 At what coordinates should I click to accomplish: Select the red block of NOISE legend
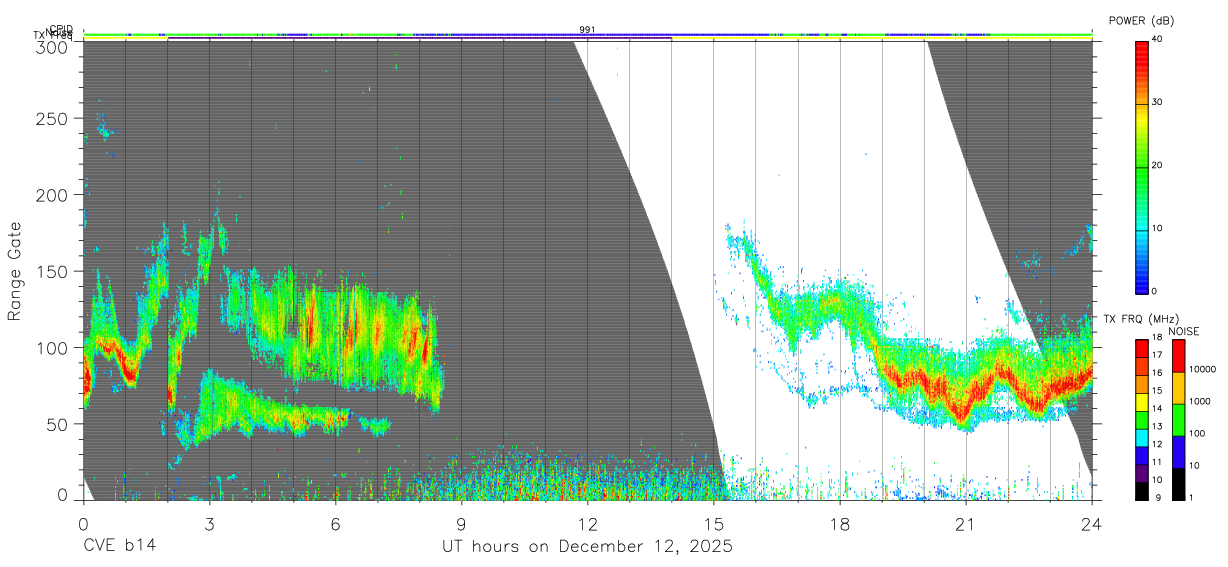click(1179, 356)
